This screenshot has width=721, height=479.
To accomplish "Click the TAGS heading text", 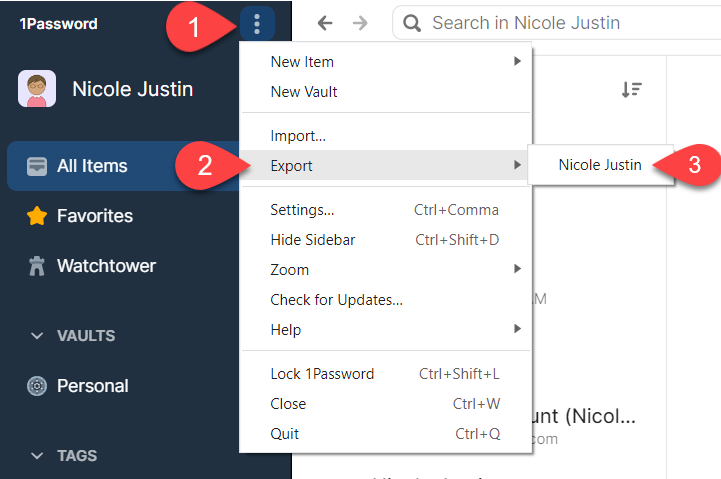I will point(77,456).
